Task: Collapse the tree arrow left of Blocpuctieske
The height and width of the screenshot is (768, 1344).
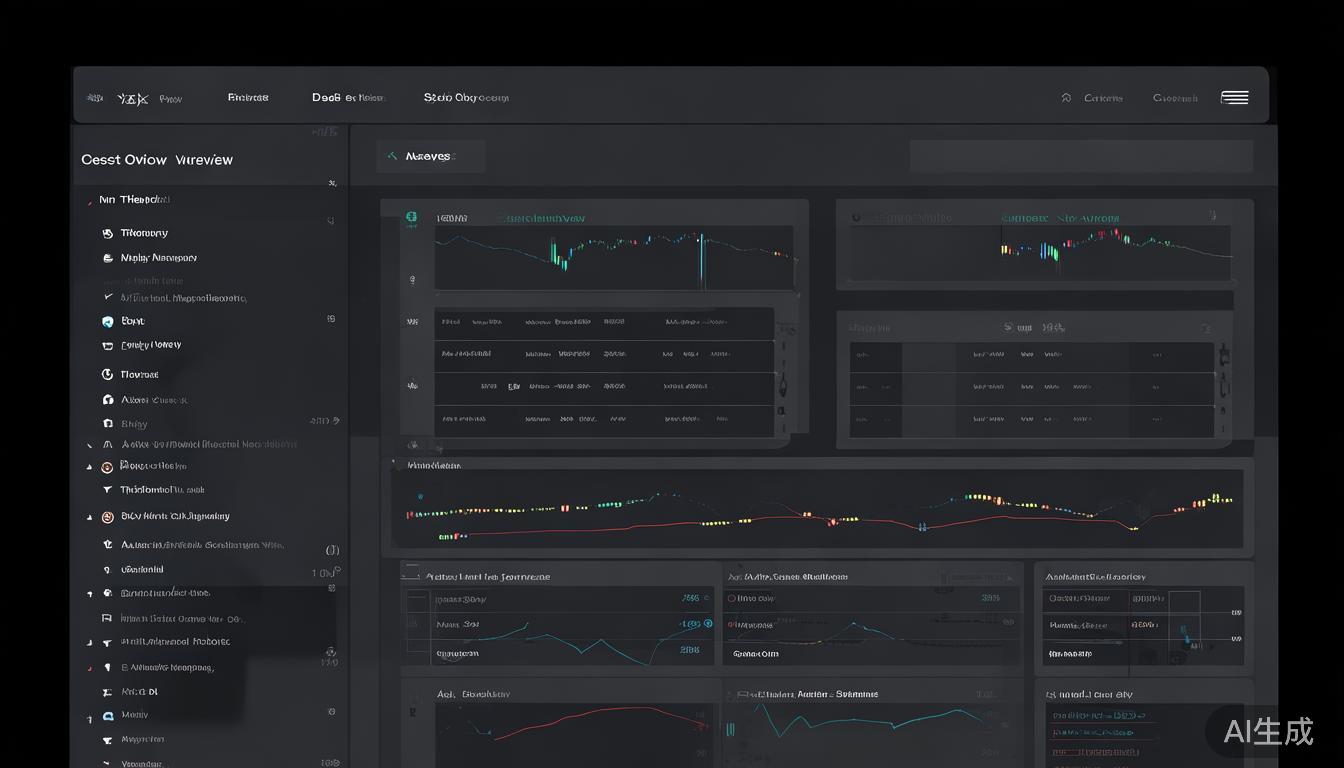Action: 89,467
